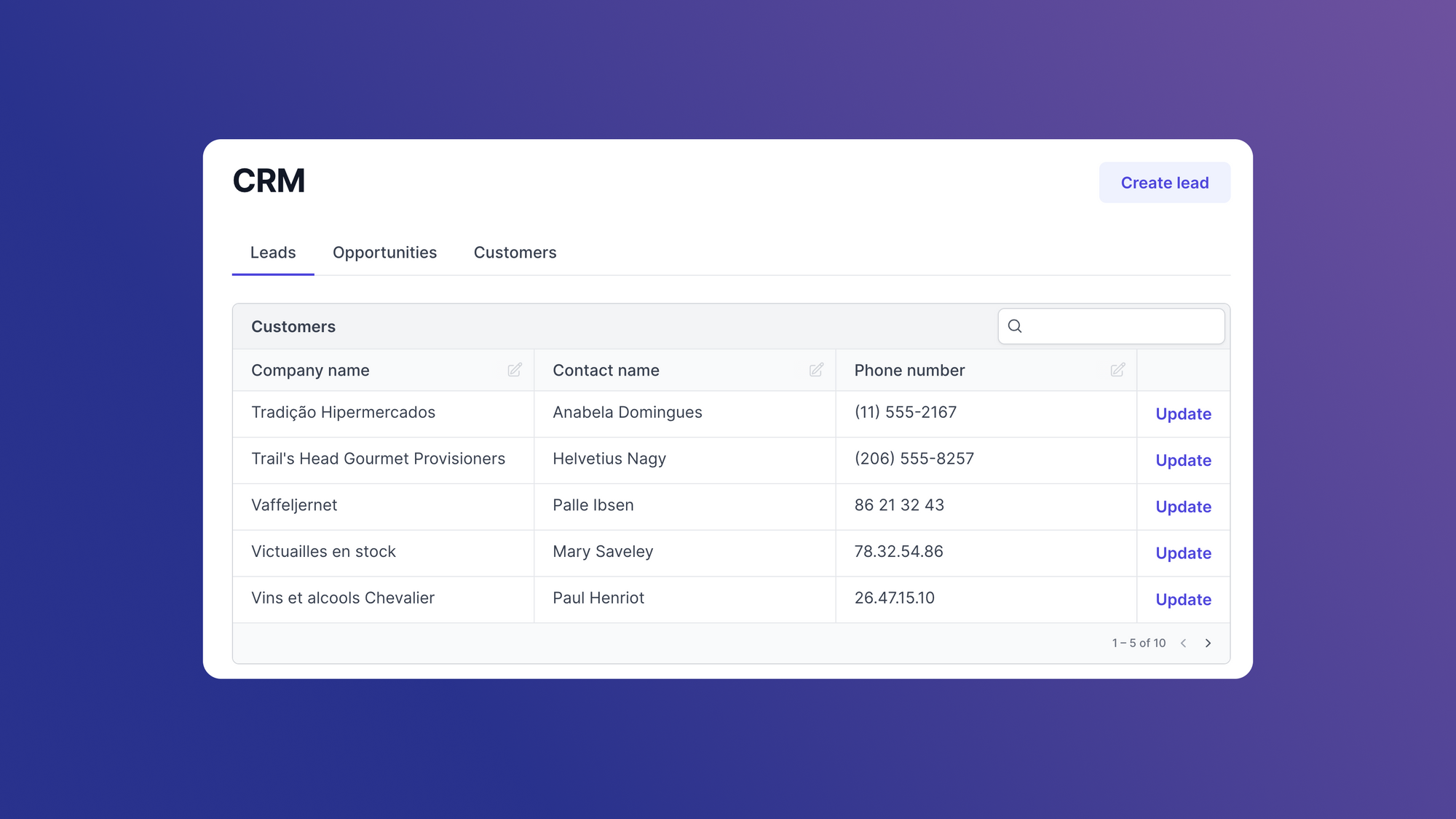Open the Customers tab
Viewport: 1456px width, 819px height.
click(515, 253)
